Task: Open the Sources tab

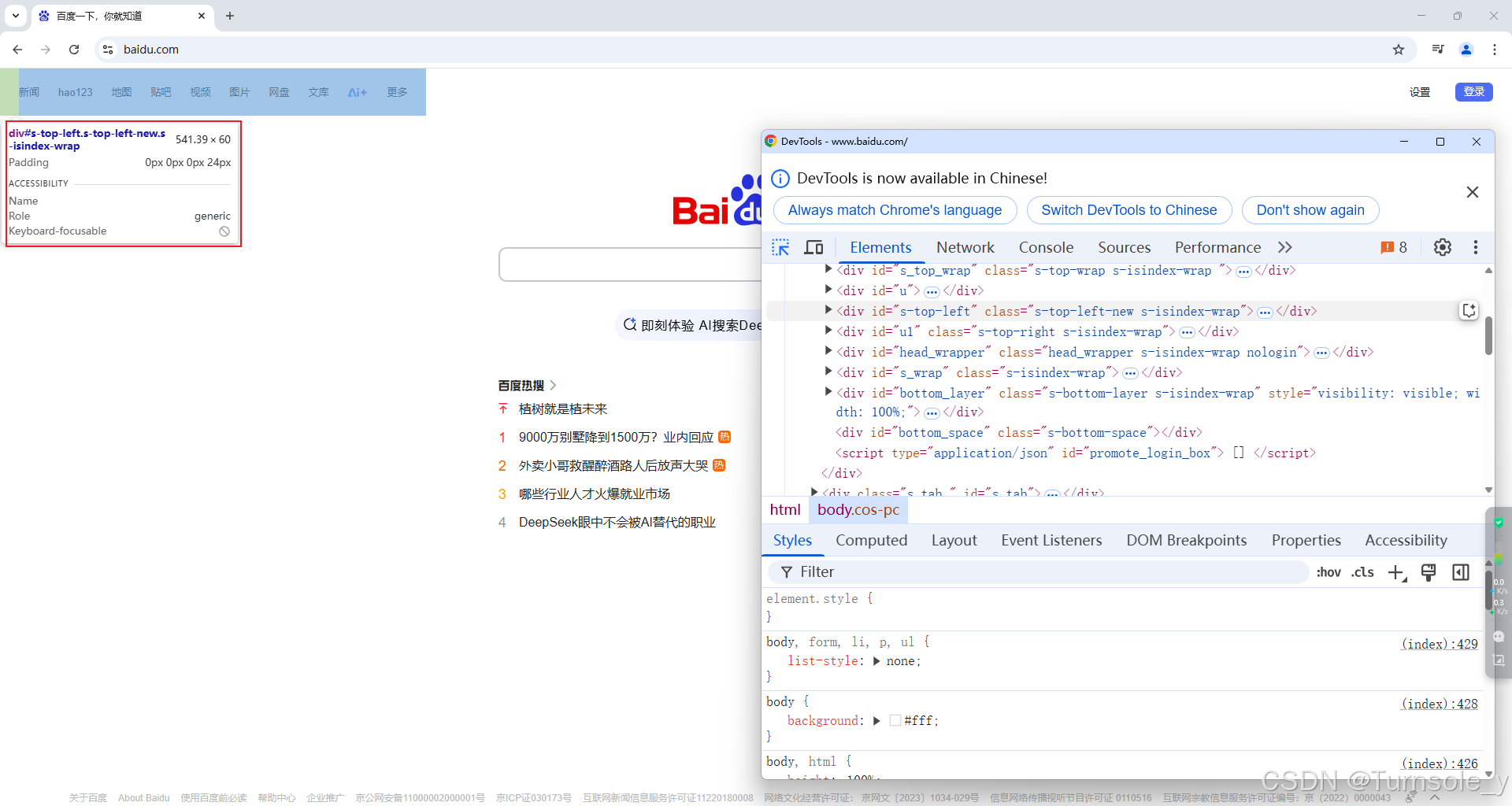Action: point(1124,247)
